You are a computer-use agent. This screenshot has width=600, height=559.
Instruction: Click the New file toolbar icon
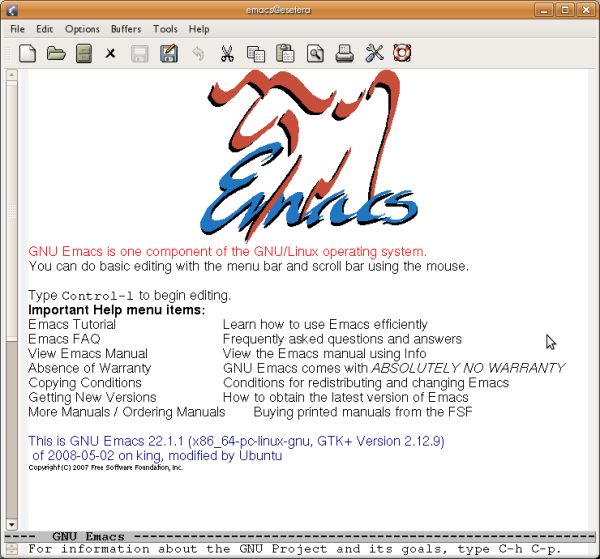pos(28,53)
